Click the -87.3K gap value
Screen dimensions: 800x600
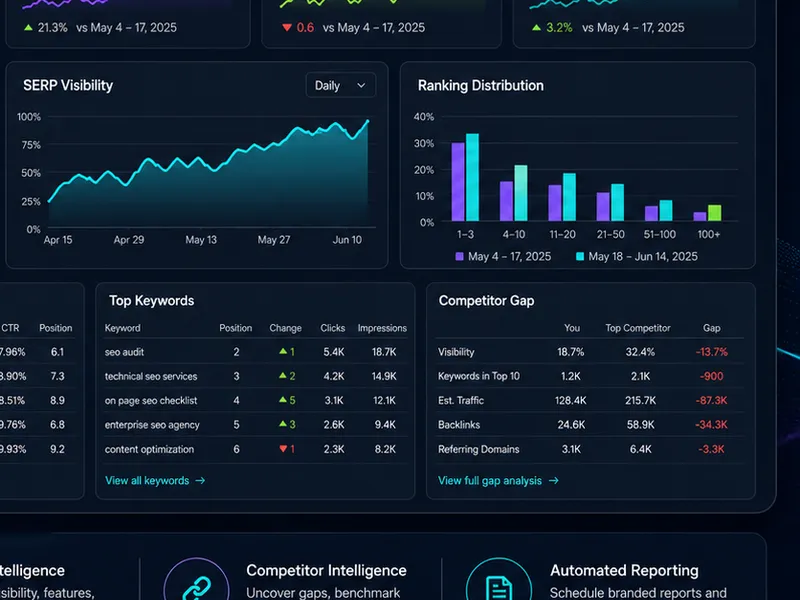coord(711,401)
